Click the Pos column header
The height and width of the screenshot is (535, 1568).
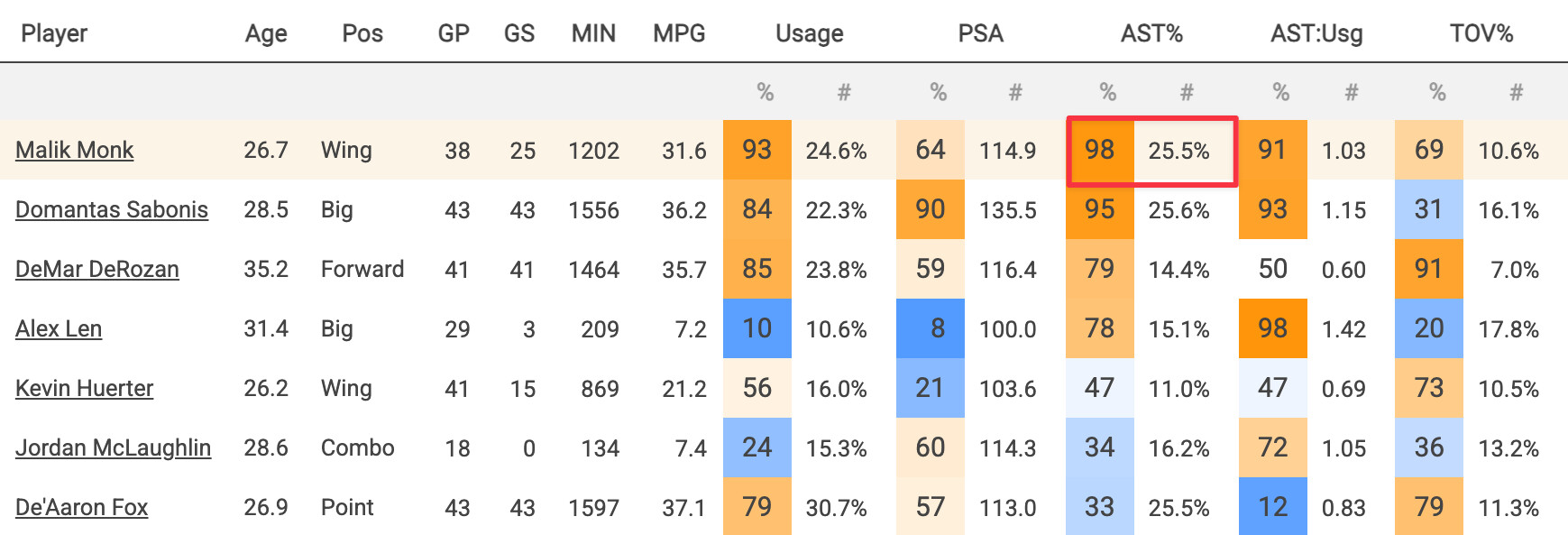(362, 33)
